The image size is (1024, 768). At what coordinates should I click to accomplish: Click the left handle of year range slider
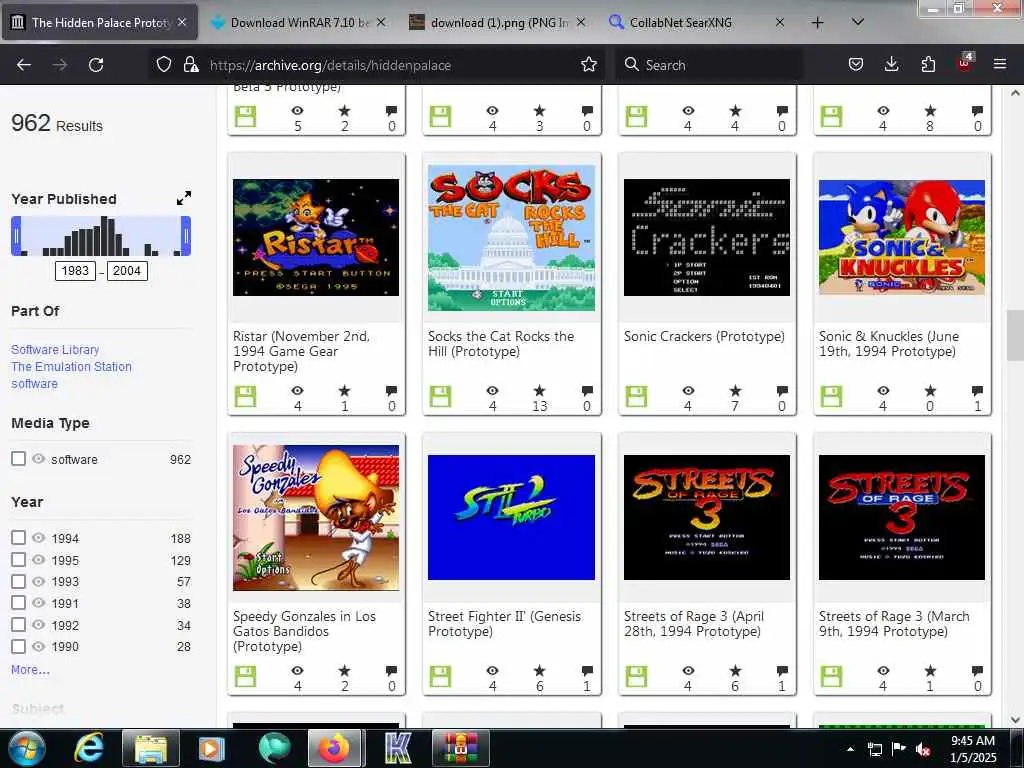tap(16, 236)
